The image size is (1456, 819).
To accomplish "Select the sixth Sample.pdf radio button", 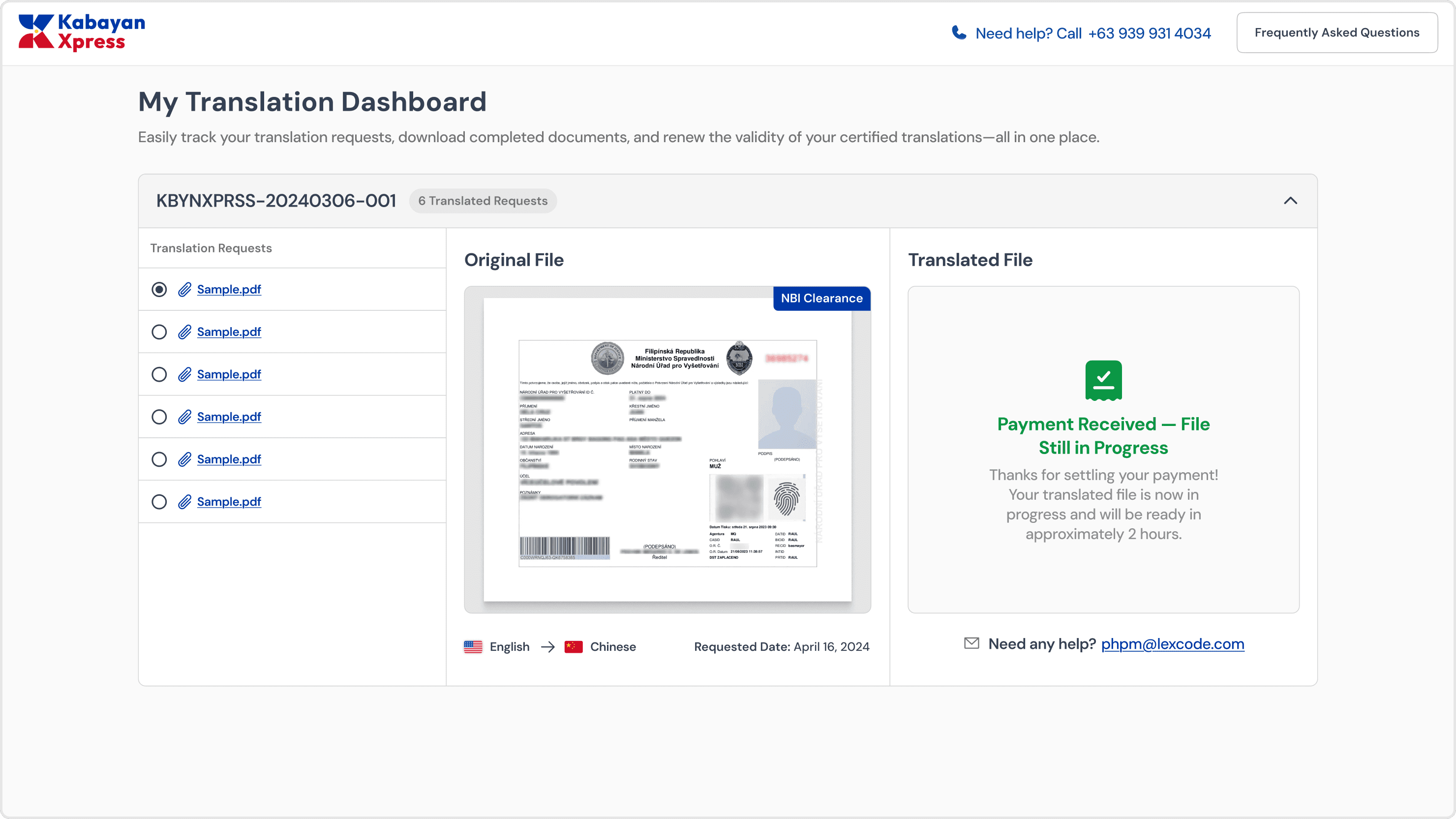I will pos(159,502).
